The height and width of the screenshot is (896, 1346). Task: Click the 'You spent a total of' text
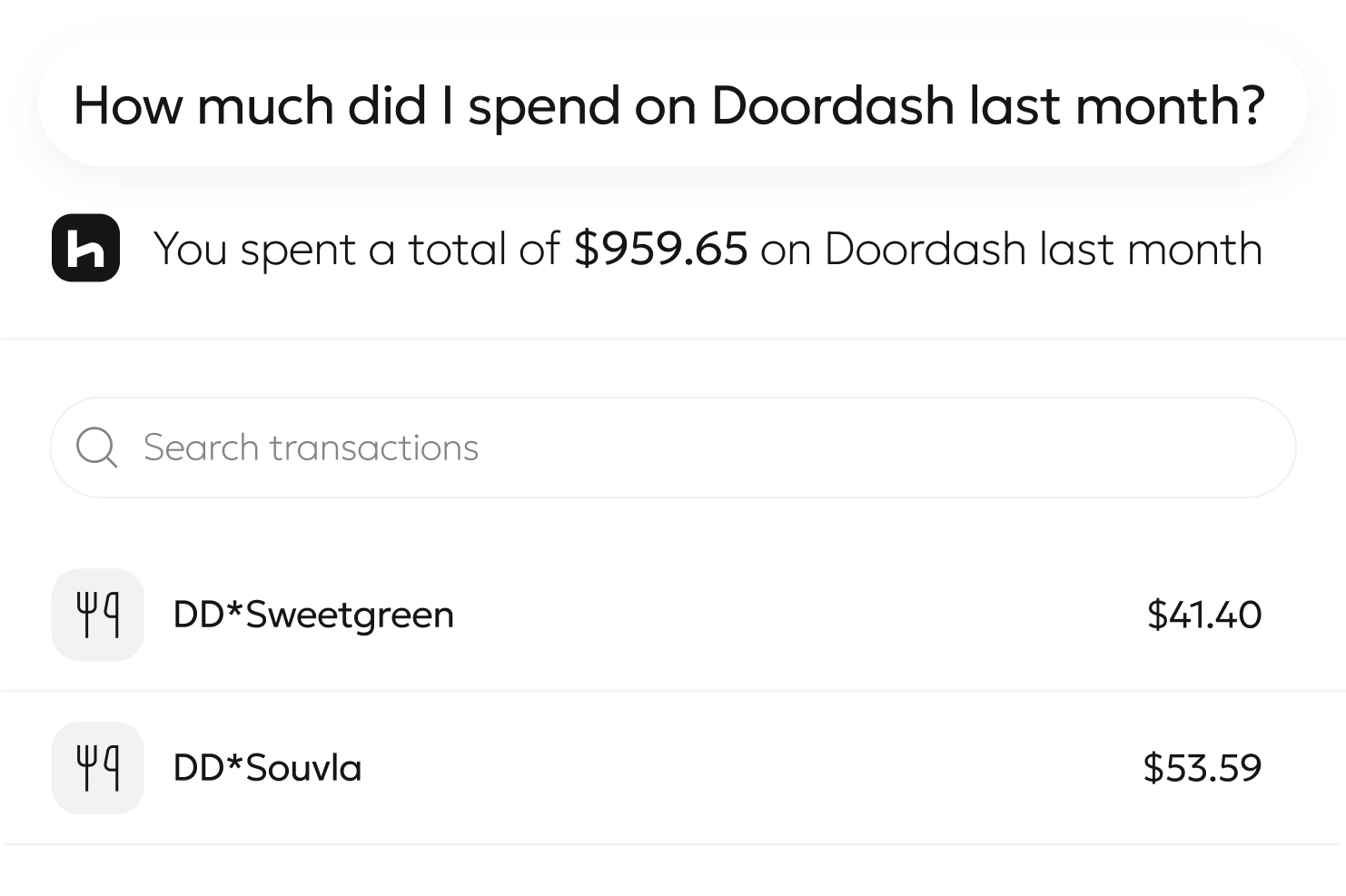(x=357, y=249)
